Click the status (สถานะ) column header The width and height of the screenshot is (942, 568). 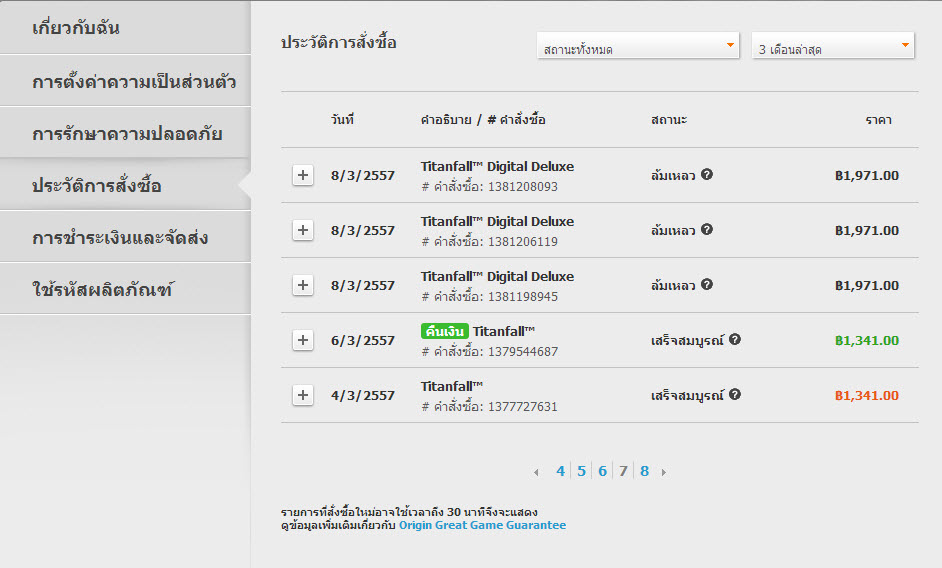[669, 120]
